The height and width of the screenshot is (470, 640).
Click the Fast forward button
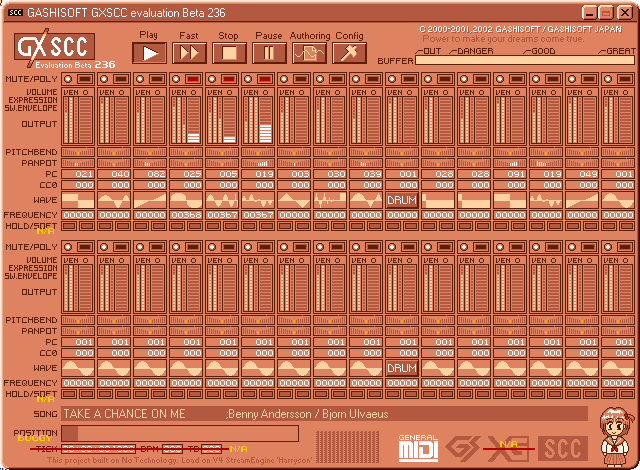(x=189, y=53)
